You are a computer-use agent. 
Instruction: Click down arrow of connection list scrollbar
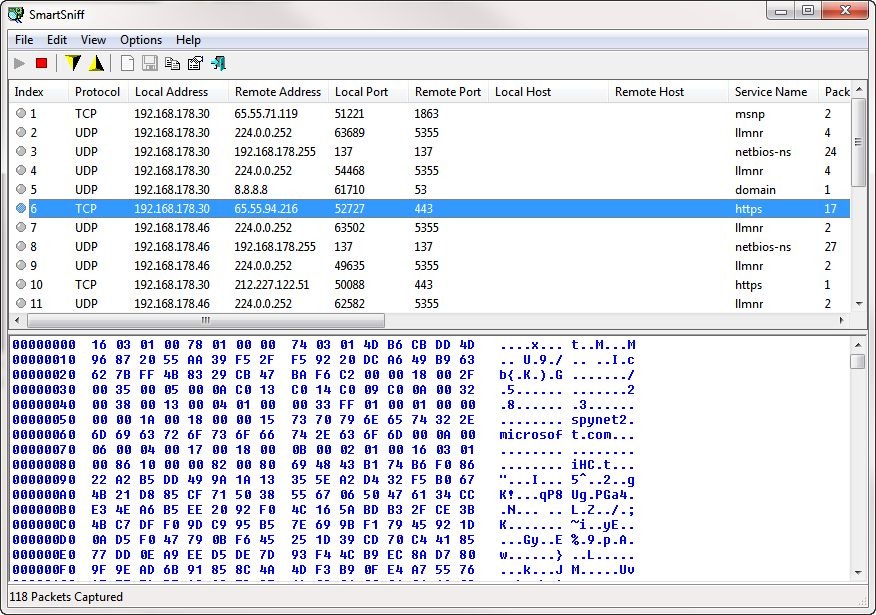(x=859, y=304)
